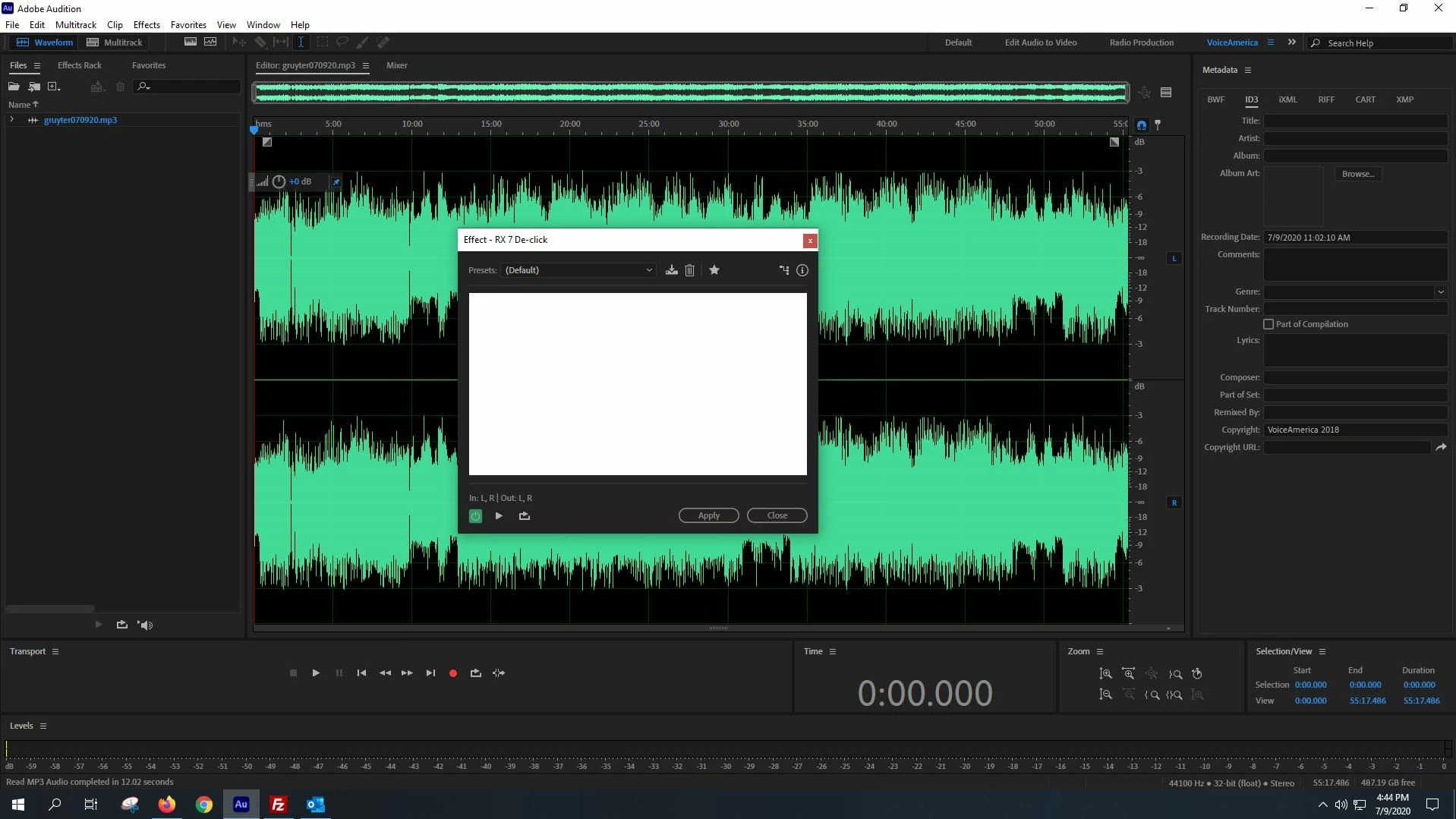
Task: Select Radio Production workspace
Action: pyautogui.click(x=1141, y=43)
